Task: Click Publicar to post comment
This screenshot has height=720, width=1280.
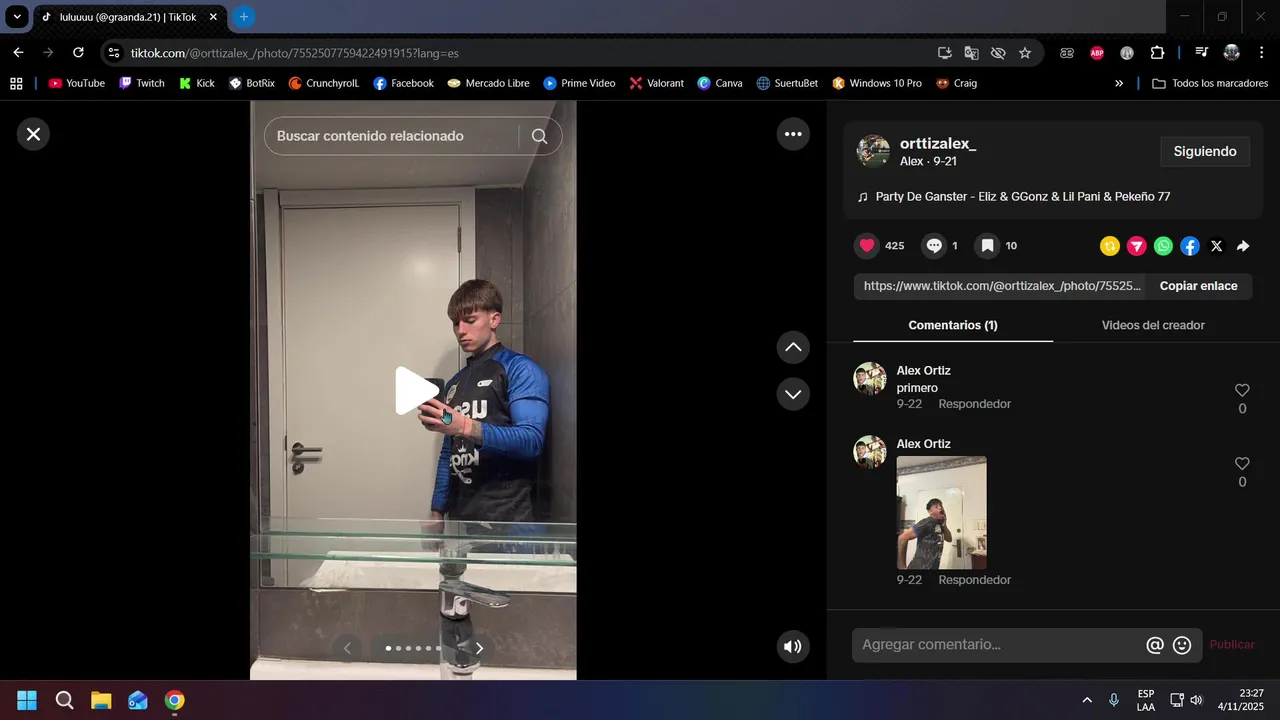Action: 1232,645
